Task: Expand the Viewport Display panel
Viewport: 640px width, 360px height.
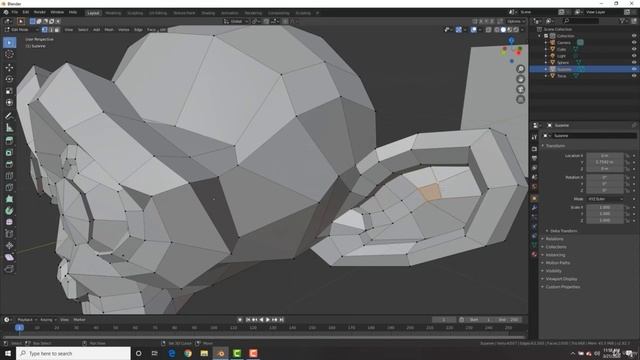Action: (x=560, y=279)
